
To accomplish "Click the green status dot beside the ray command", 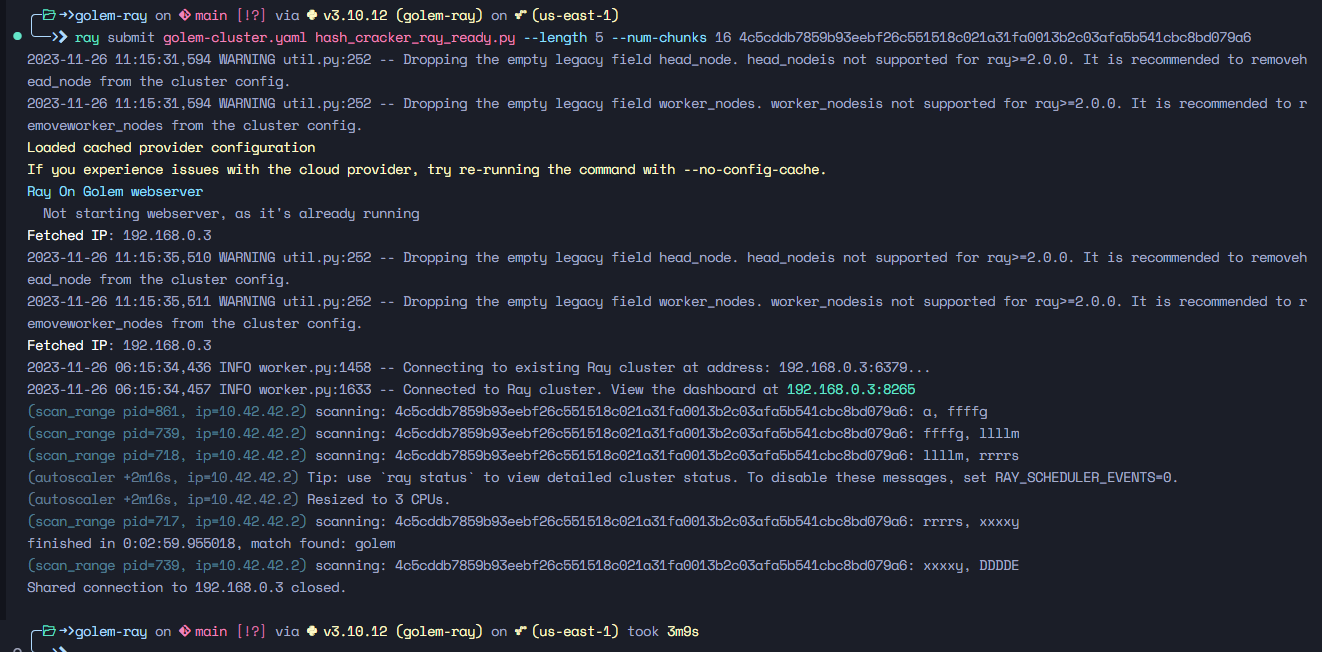I will point(18,38).
